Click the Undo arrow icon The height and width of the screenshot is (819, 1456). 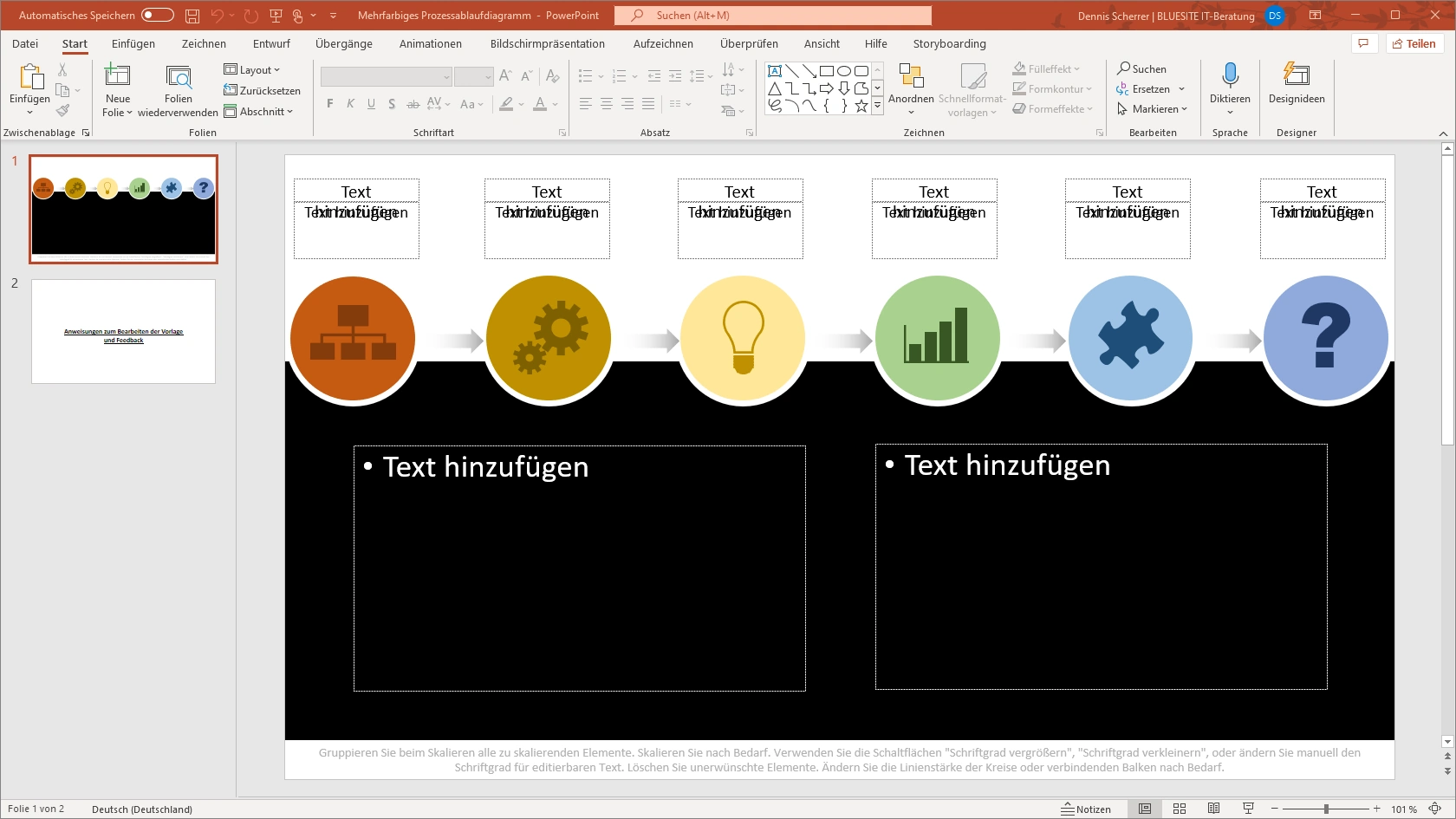coord(217,16)
